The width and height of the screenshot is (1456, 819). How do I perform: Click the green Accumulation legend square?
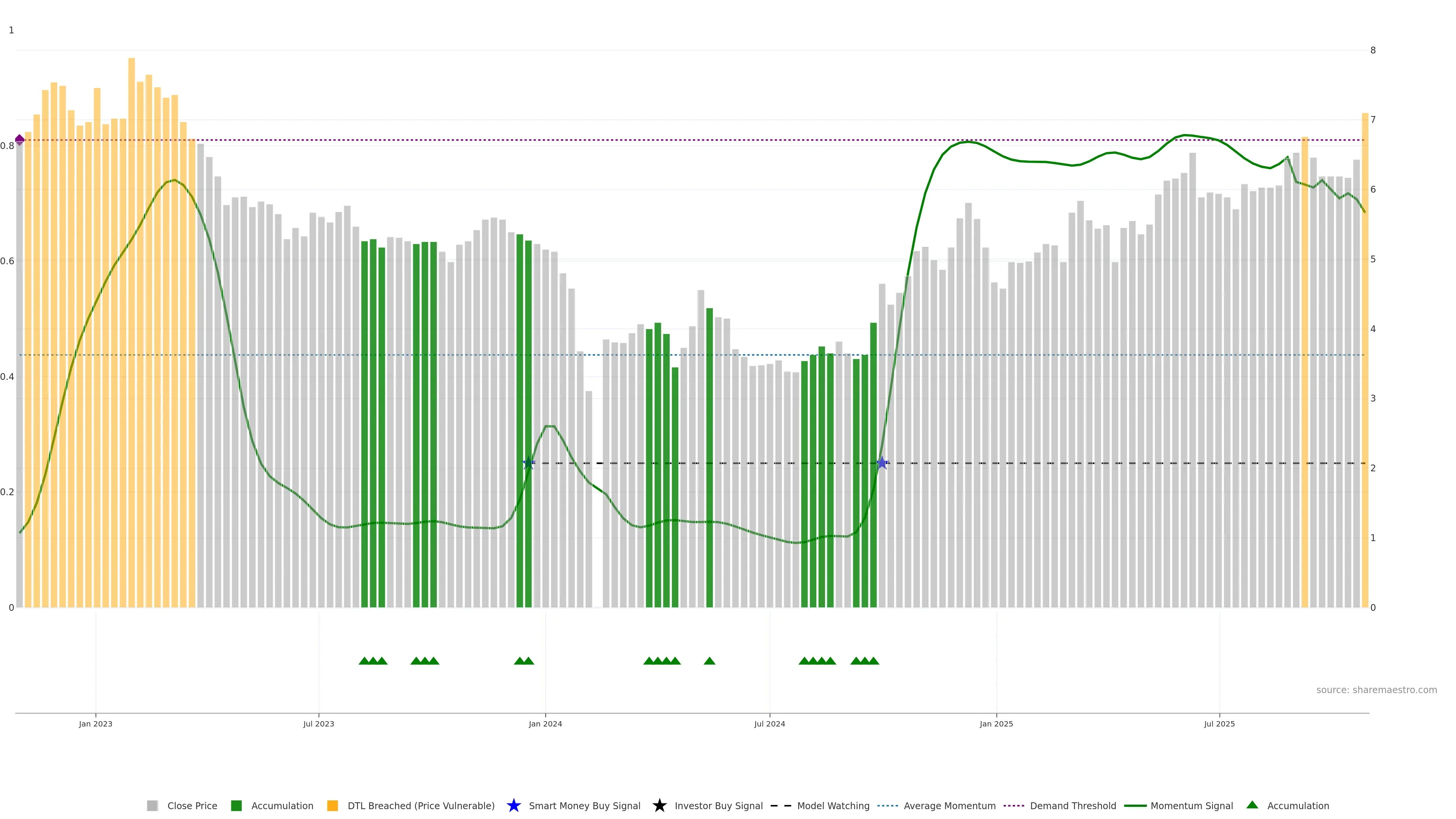[236, 805]
